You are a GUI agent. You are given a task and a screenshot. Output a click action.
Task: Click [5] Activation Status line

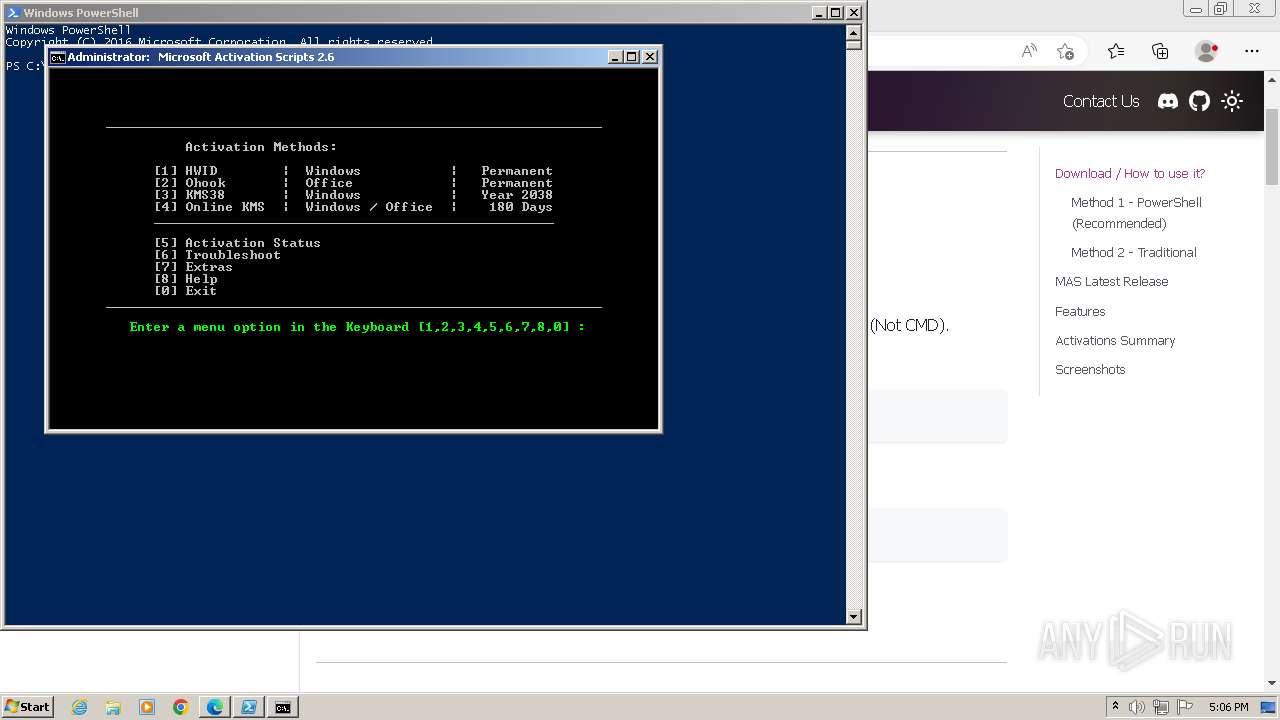[x=237, y=243]
